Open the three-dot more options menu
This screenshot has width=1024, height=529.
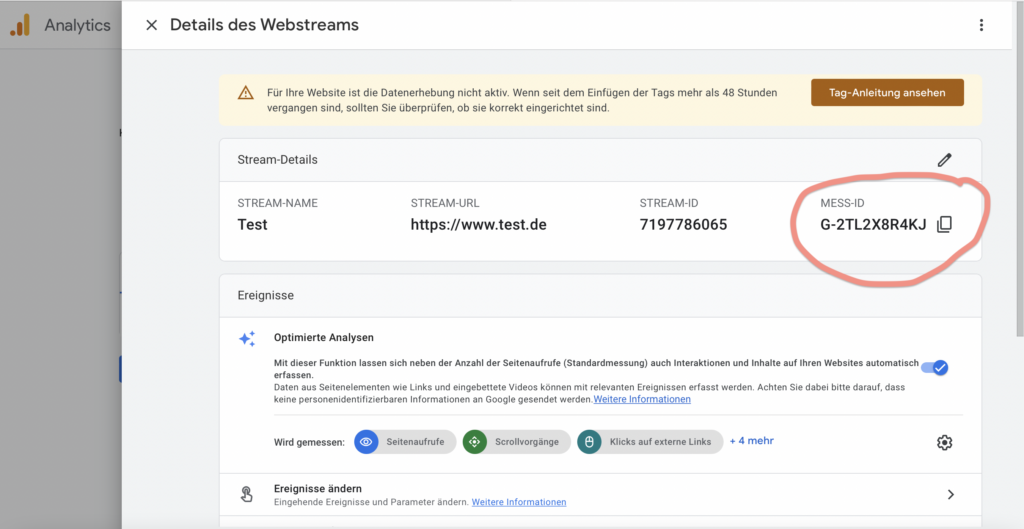pyautogui.click(x=981, y=25)
